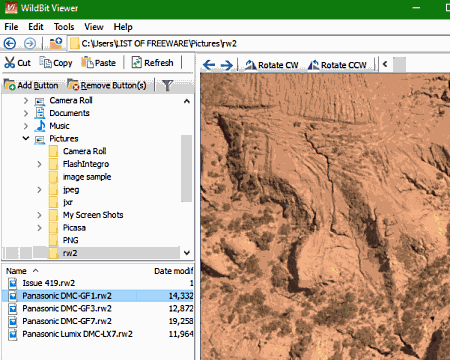Open the File menu

click(x=11, y=27)
